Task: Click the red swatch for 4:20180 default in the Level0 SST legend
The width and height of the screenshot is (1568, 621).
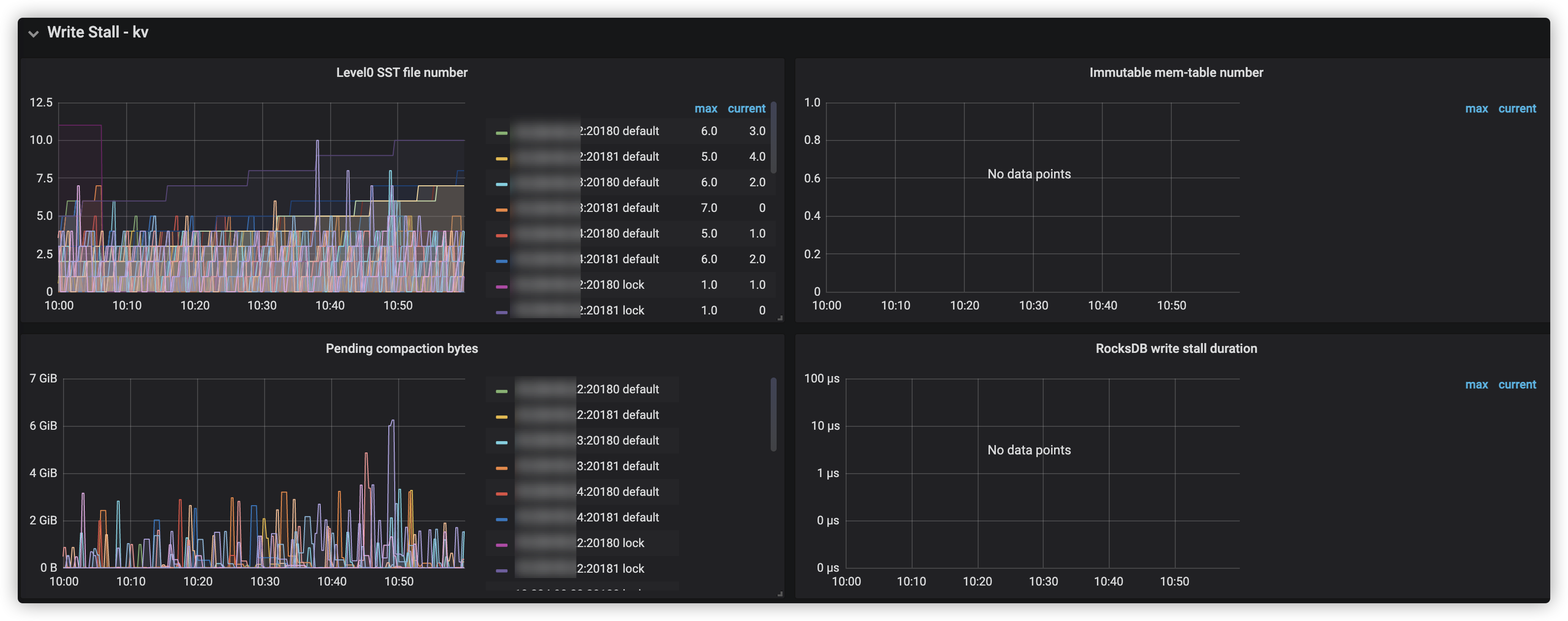Action: tap(502, 235)
